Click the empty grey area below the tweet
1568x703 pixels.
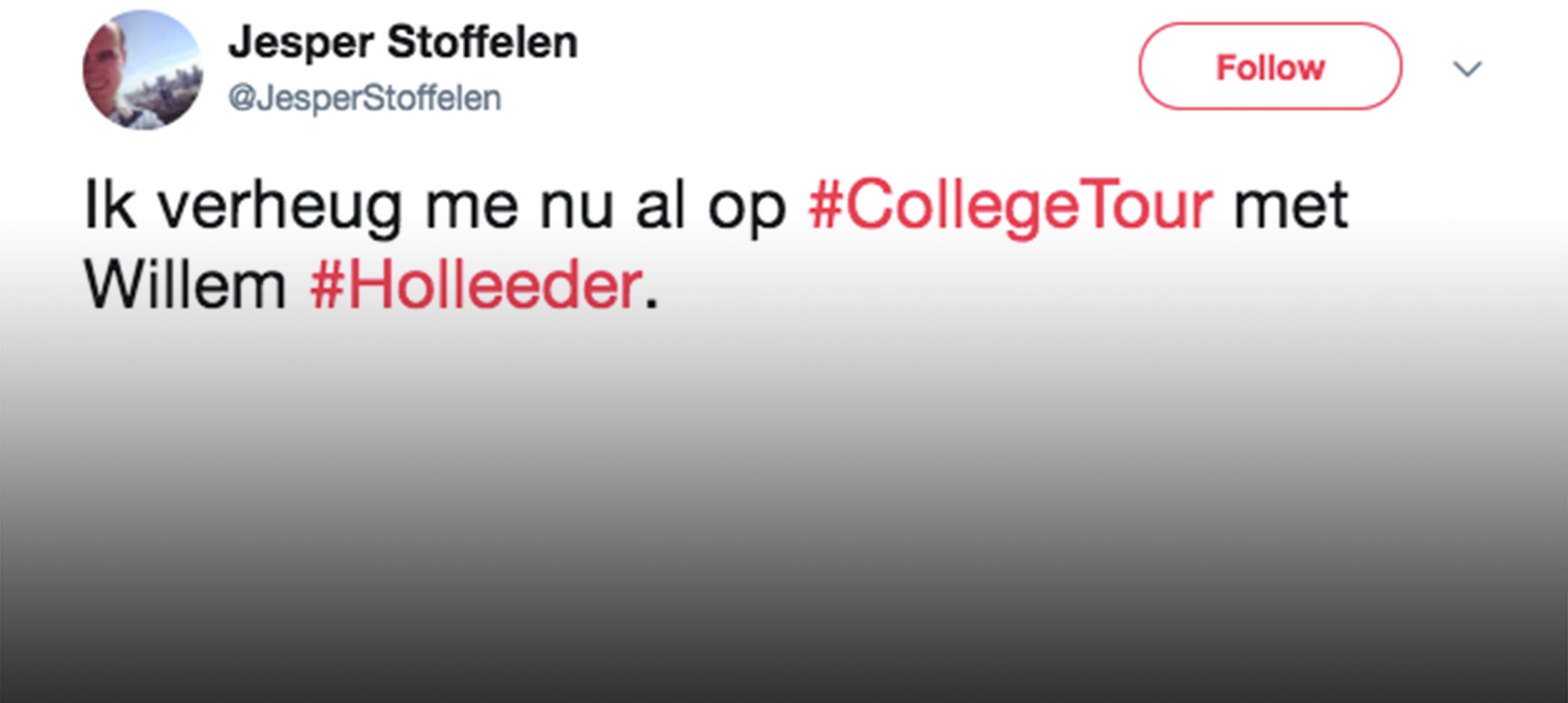(x=784, y=522)
